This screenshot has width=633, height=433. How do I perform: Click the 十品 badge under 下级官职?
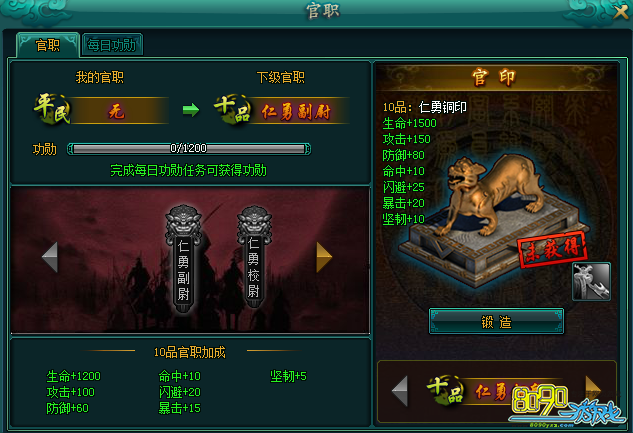point(232,109)
